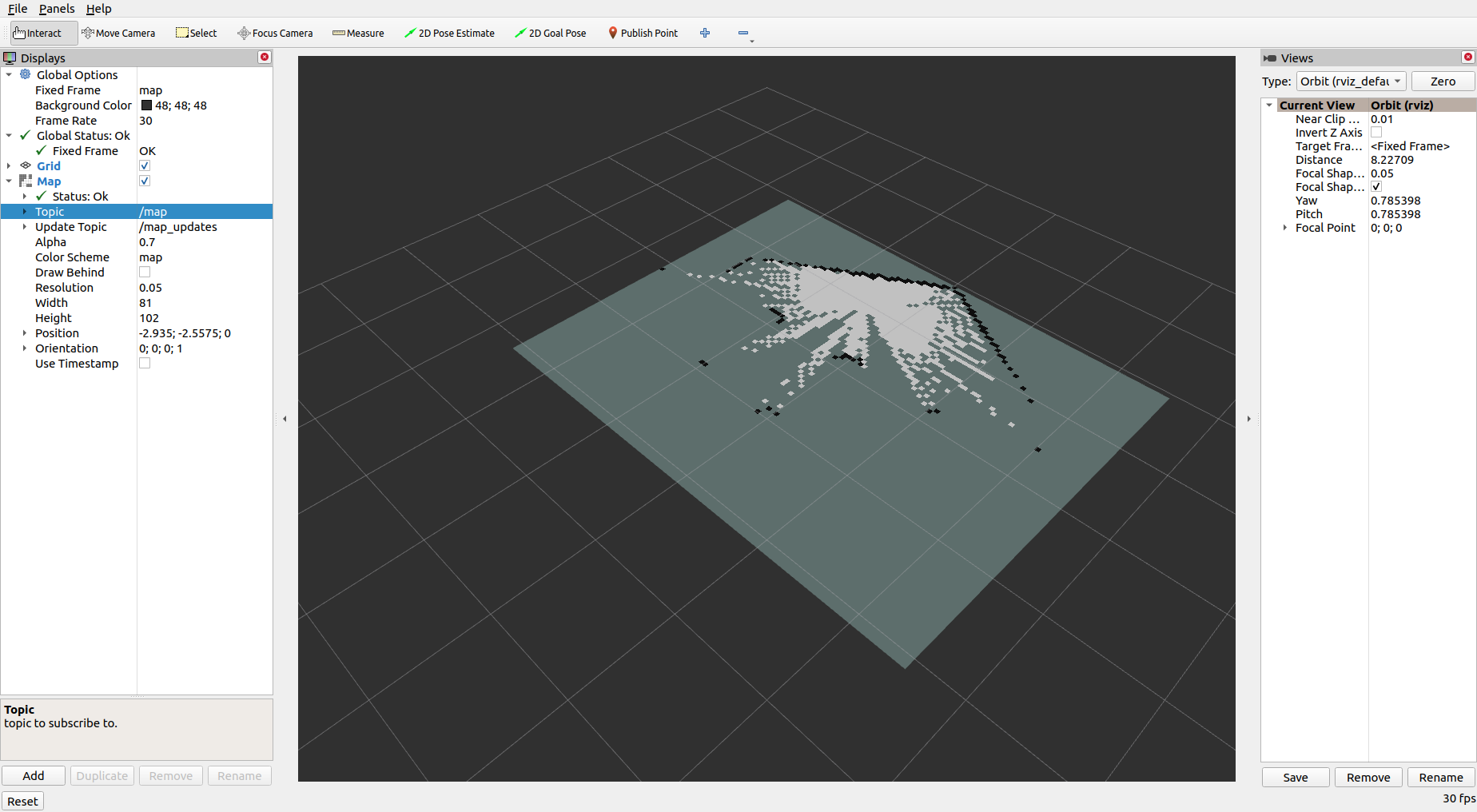This screenshot has width=1477, height=812.
Task: Uncheck the Map display visibility
Action: click(x=145, y=181)
